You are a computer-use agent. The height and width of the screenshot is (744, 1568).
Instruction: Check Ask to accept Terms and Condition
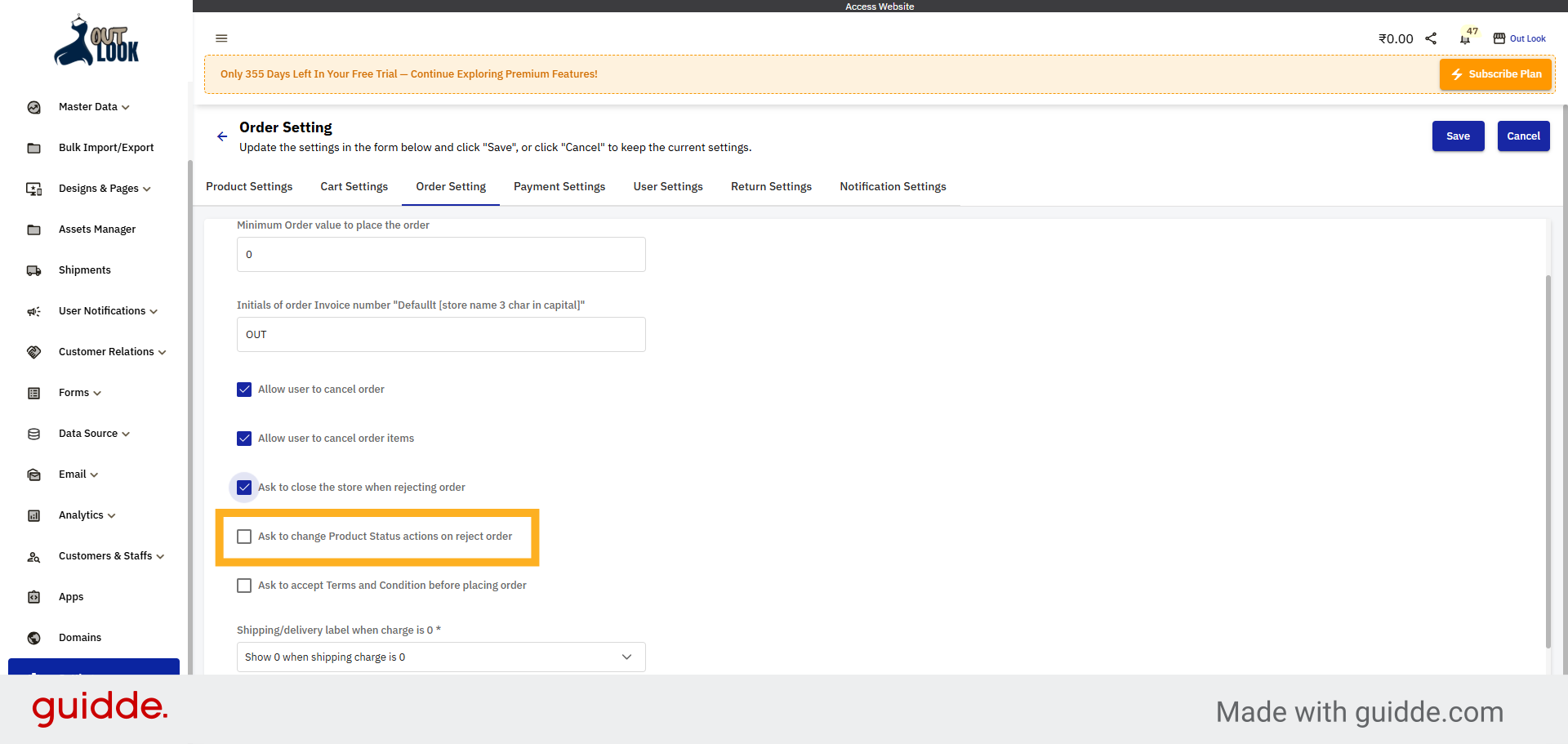tap(244, 586)
